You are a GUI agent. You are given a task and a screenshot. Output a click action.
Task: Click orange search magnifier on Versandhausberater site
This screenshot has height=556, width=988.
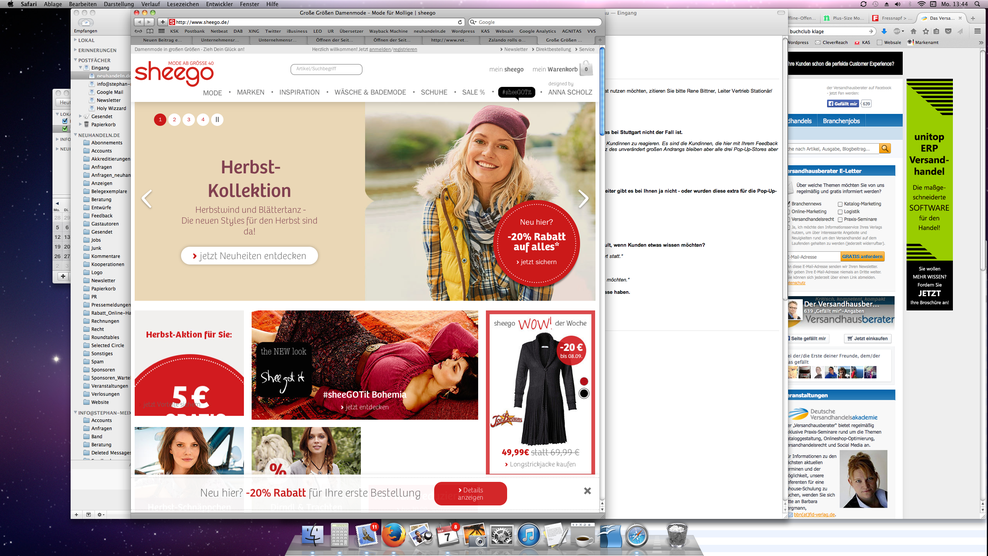(885, 148)
